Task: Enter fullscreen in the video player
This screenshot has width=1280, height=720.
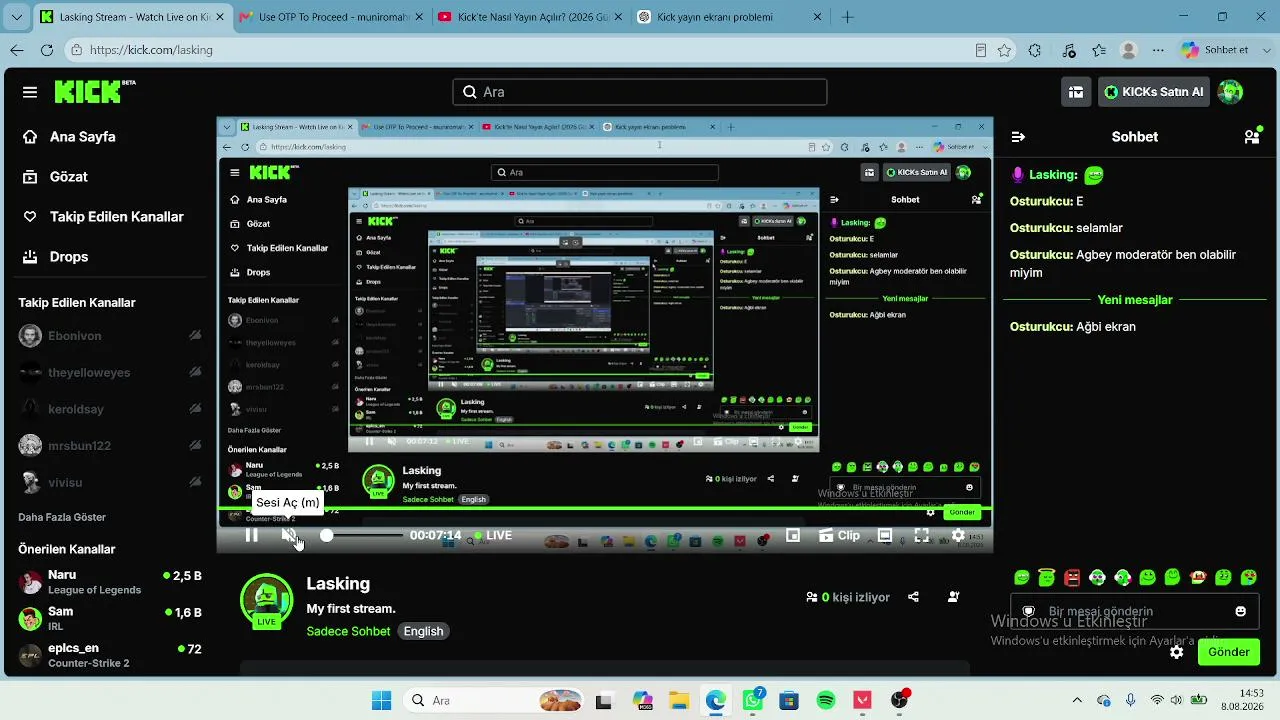Action: tap(922, 536)
